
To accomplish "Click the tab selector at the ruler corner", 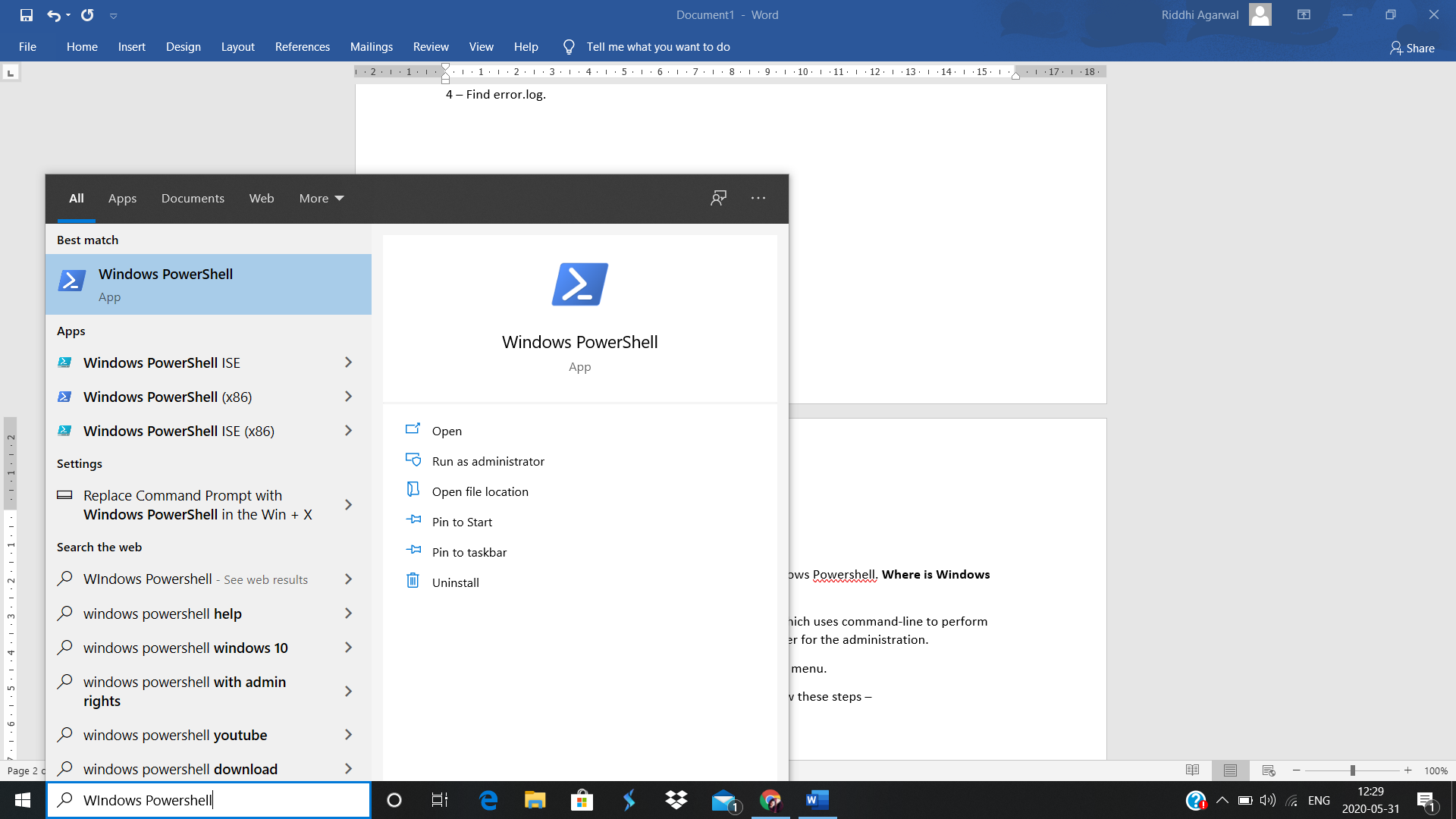I will [x=11, y=73].
